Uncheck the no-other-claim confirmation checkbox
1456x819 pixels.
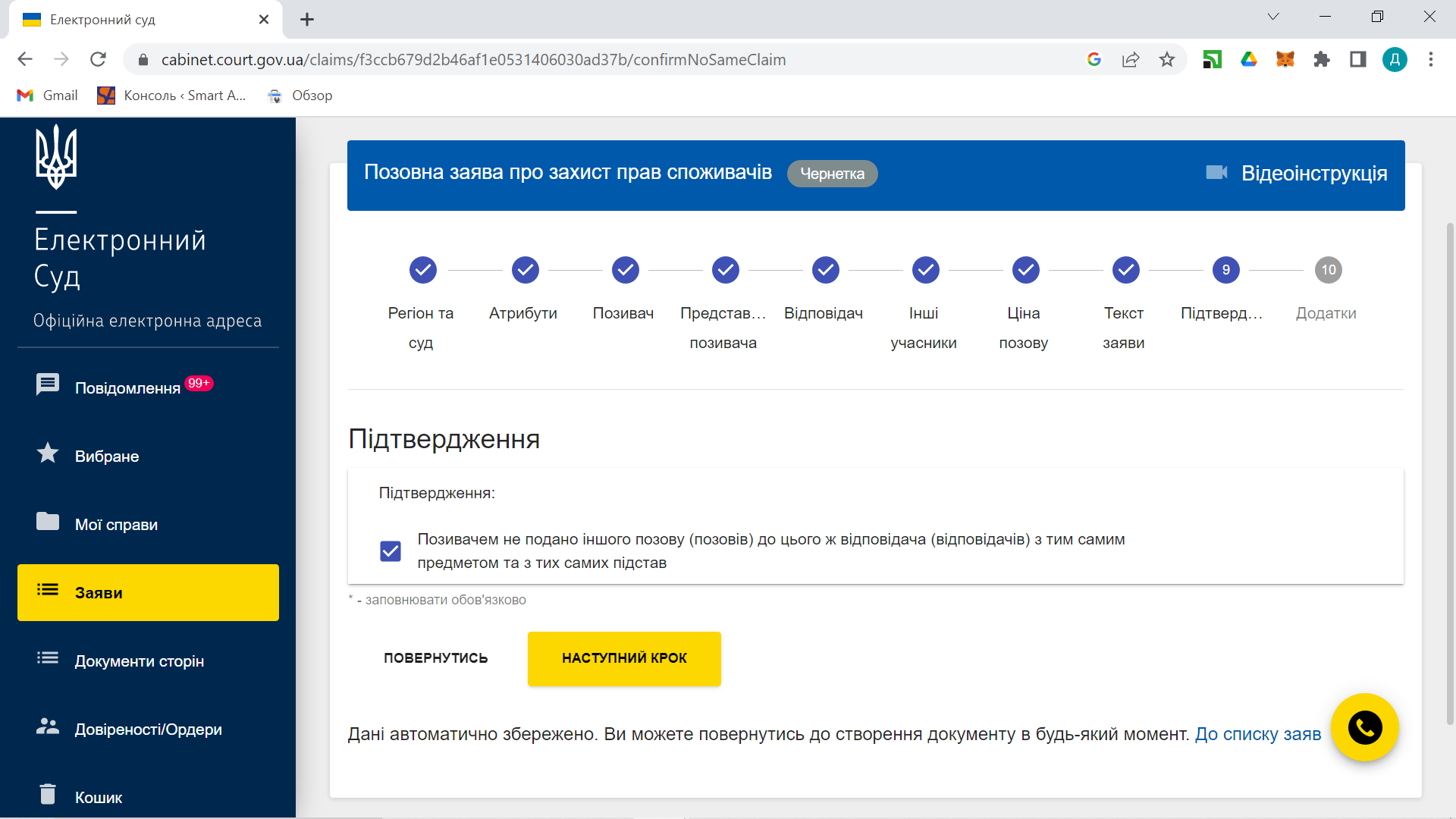pos(391,551)
